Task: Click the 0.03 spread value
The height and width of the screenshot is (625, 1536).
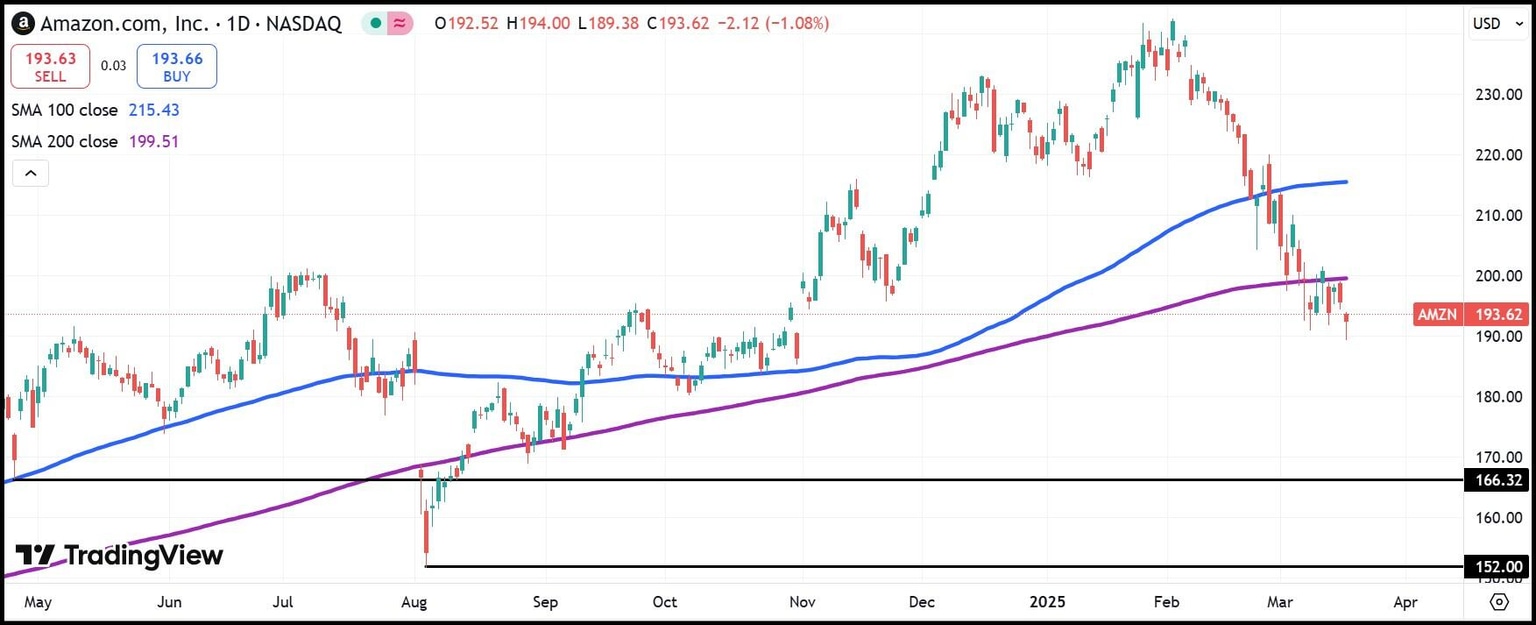Action: point(113,66)
